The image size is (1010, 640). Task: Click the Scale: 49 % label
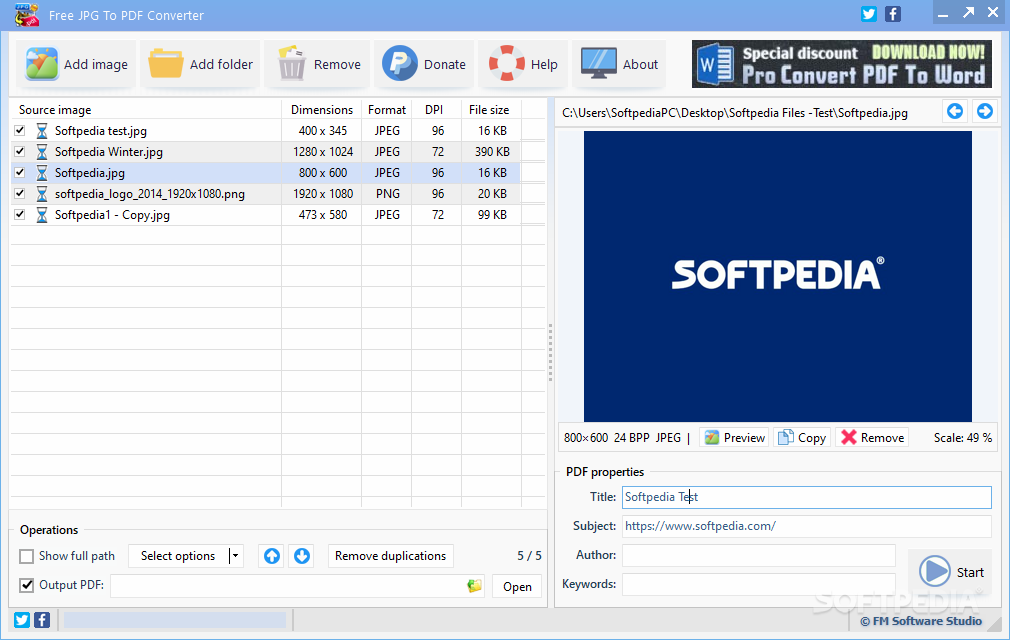click(x=962, y=438)
